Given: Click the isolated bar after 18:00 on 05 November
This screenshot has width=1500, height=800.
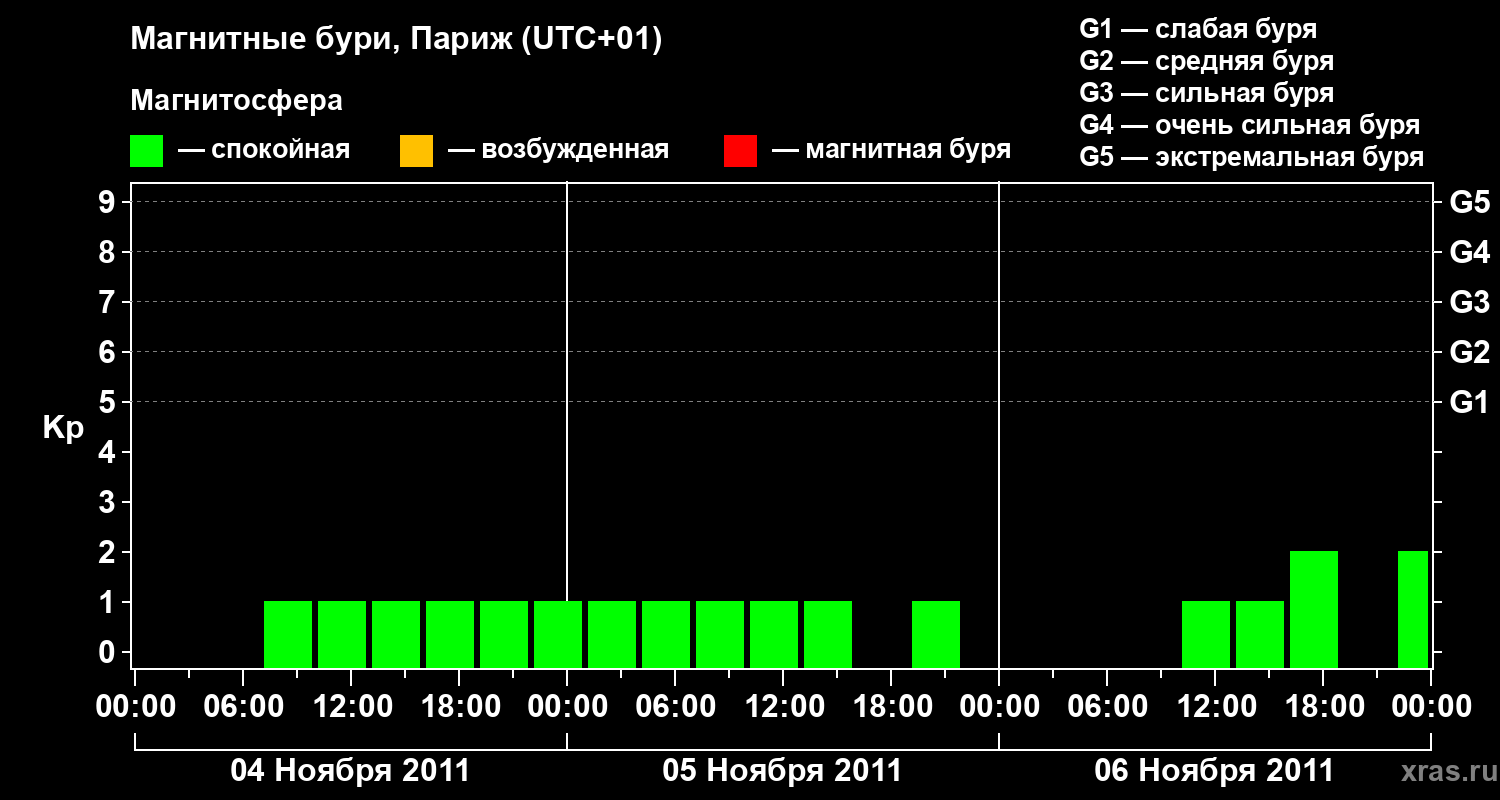Looking at the screenshot, I should pyautogui.click(x=936, y=634).
